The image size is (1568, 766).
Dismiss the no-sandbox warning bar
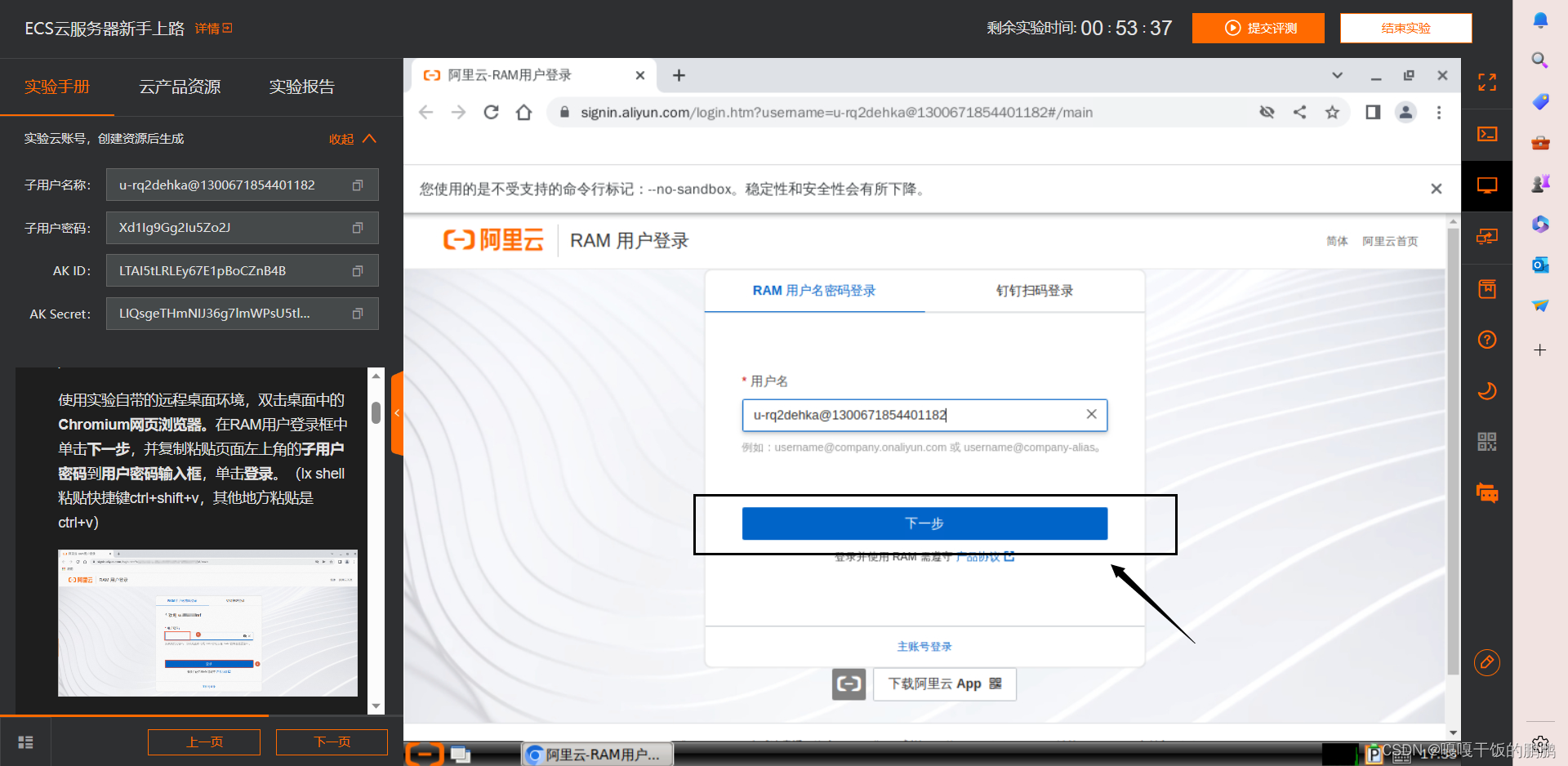(x=1437, y=189)
